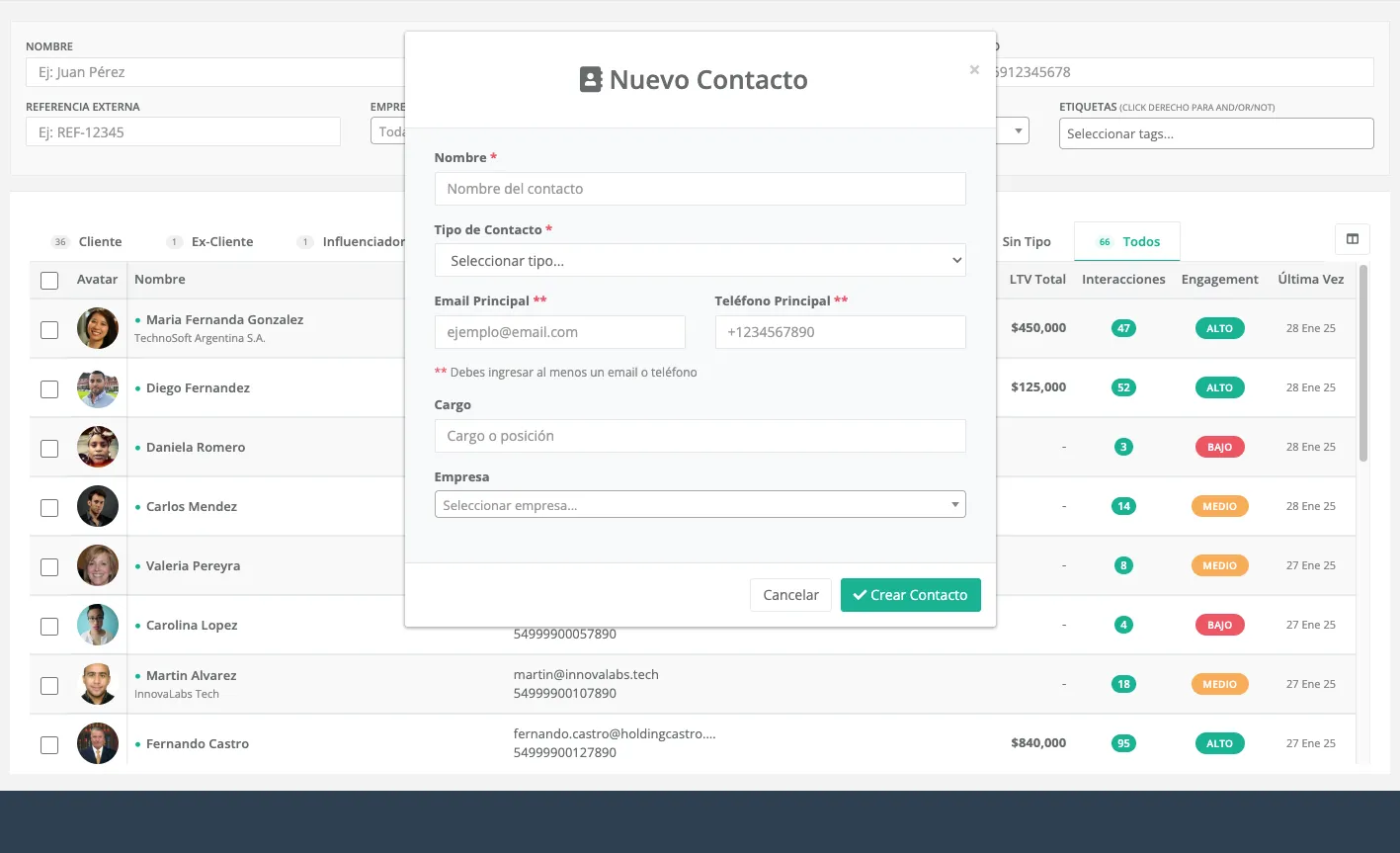Click the Cancelar button
This screenshot has width=1400, height=853.
(x=790, y=595)
